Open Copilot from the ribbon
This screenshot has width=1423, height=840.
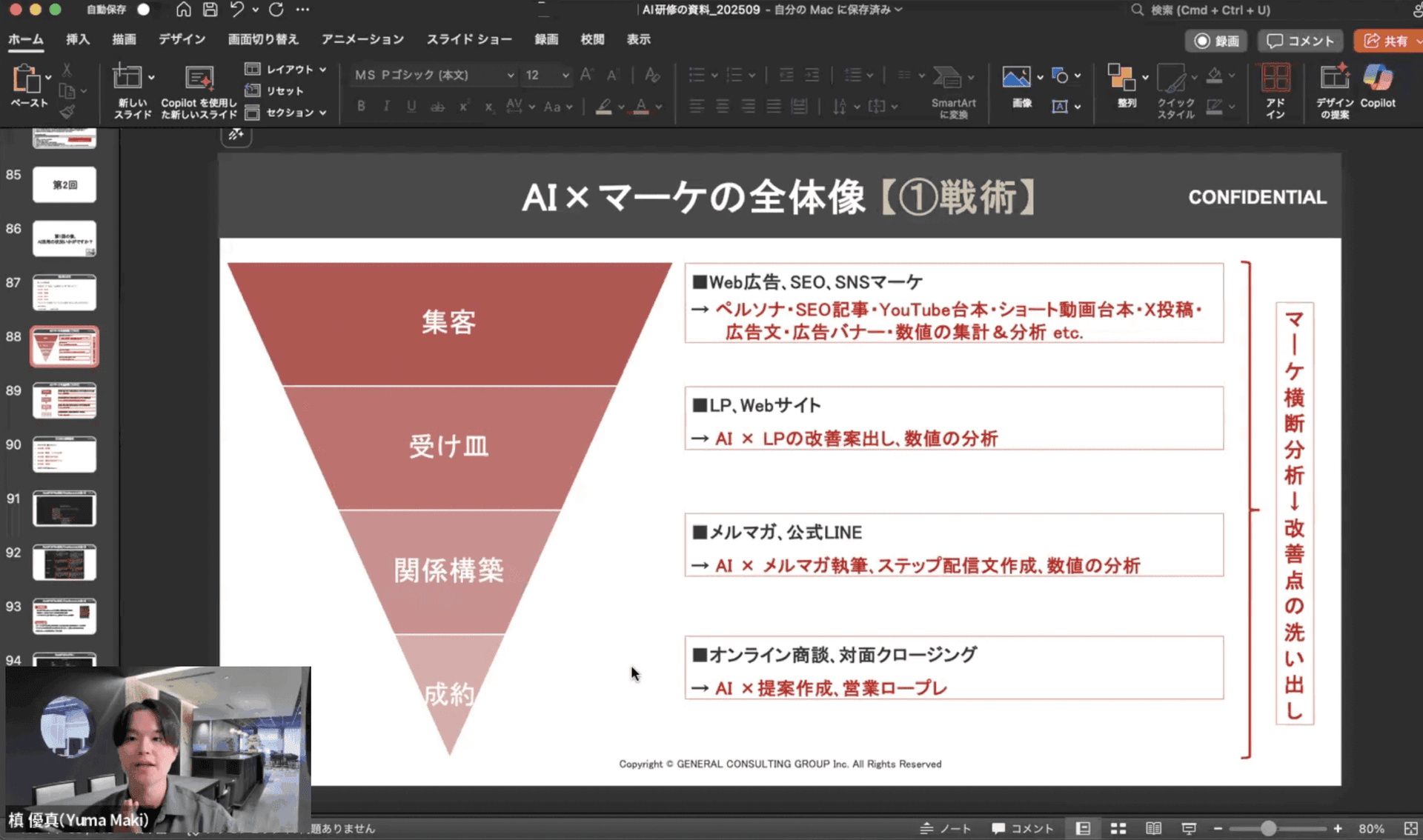(1377, 87)
